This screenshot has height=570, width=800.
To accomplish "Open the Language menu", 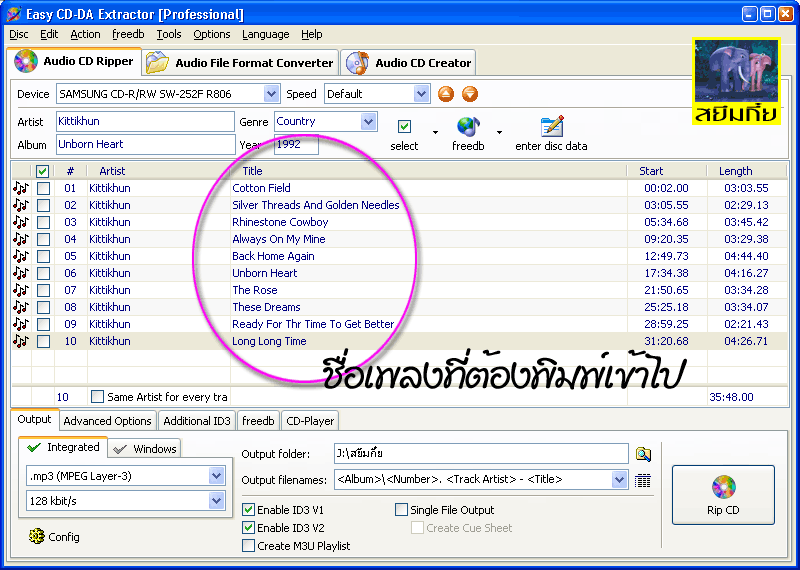I will (266, 34).
